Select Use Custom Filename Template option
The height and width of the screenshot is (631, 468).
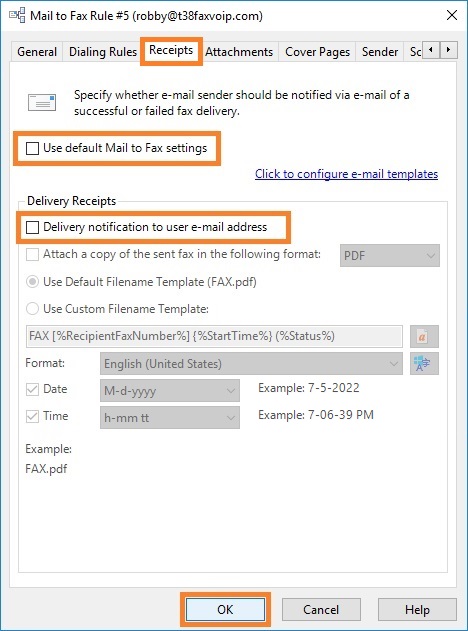point(32,309)
